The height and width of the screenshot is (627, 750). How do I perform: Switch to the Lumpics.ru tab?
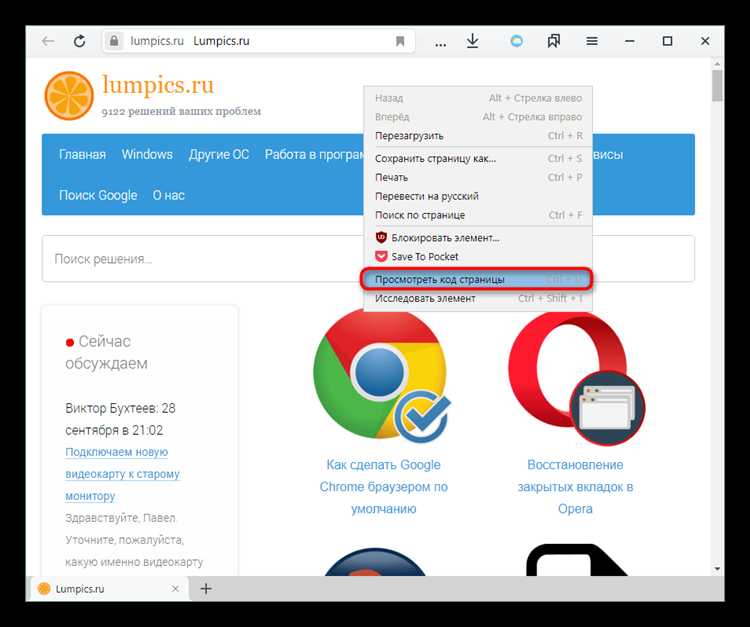click(x=100, y=589)
